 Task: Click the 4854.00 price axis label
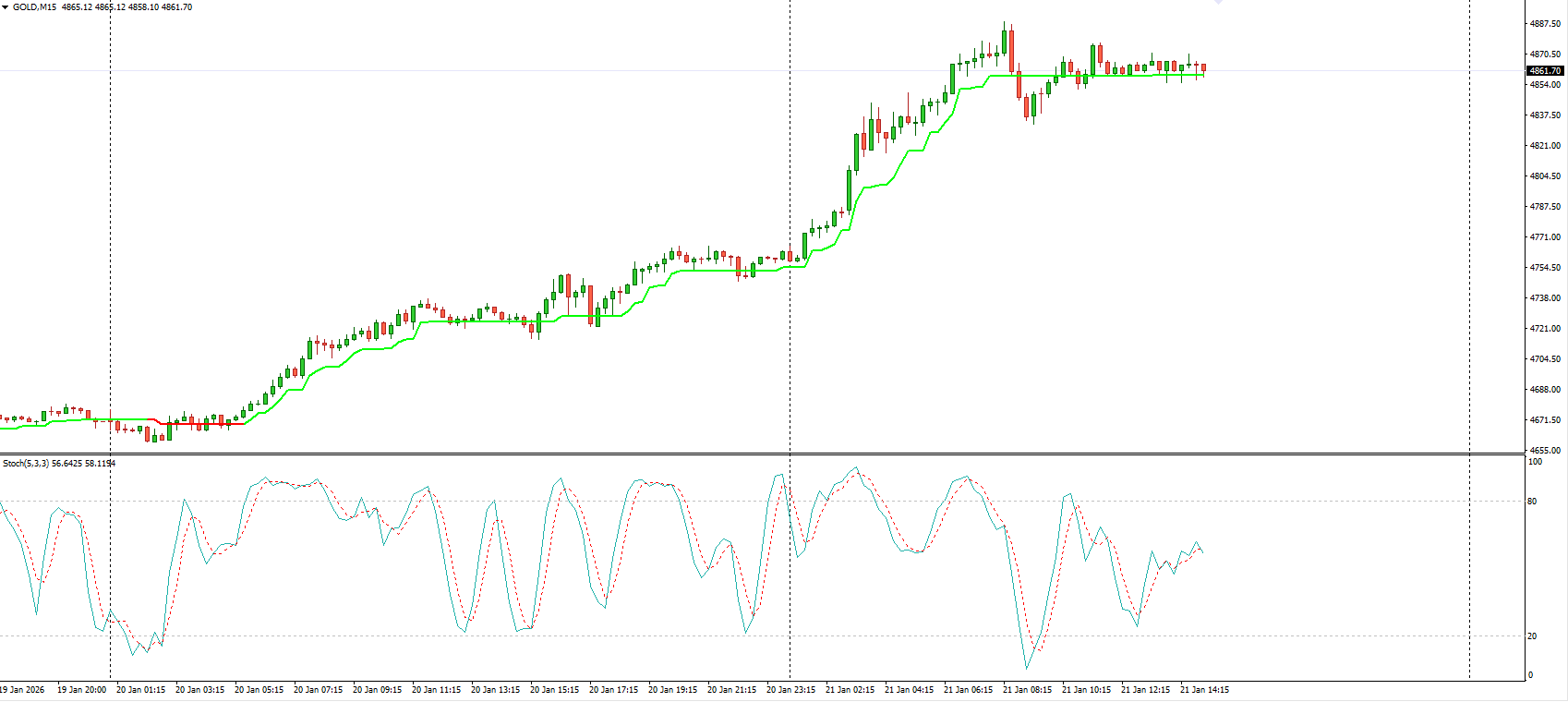(x=1545, y=85)
